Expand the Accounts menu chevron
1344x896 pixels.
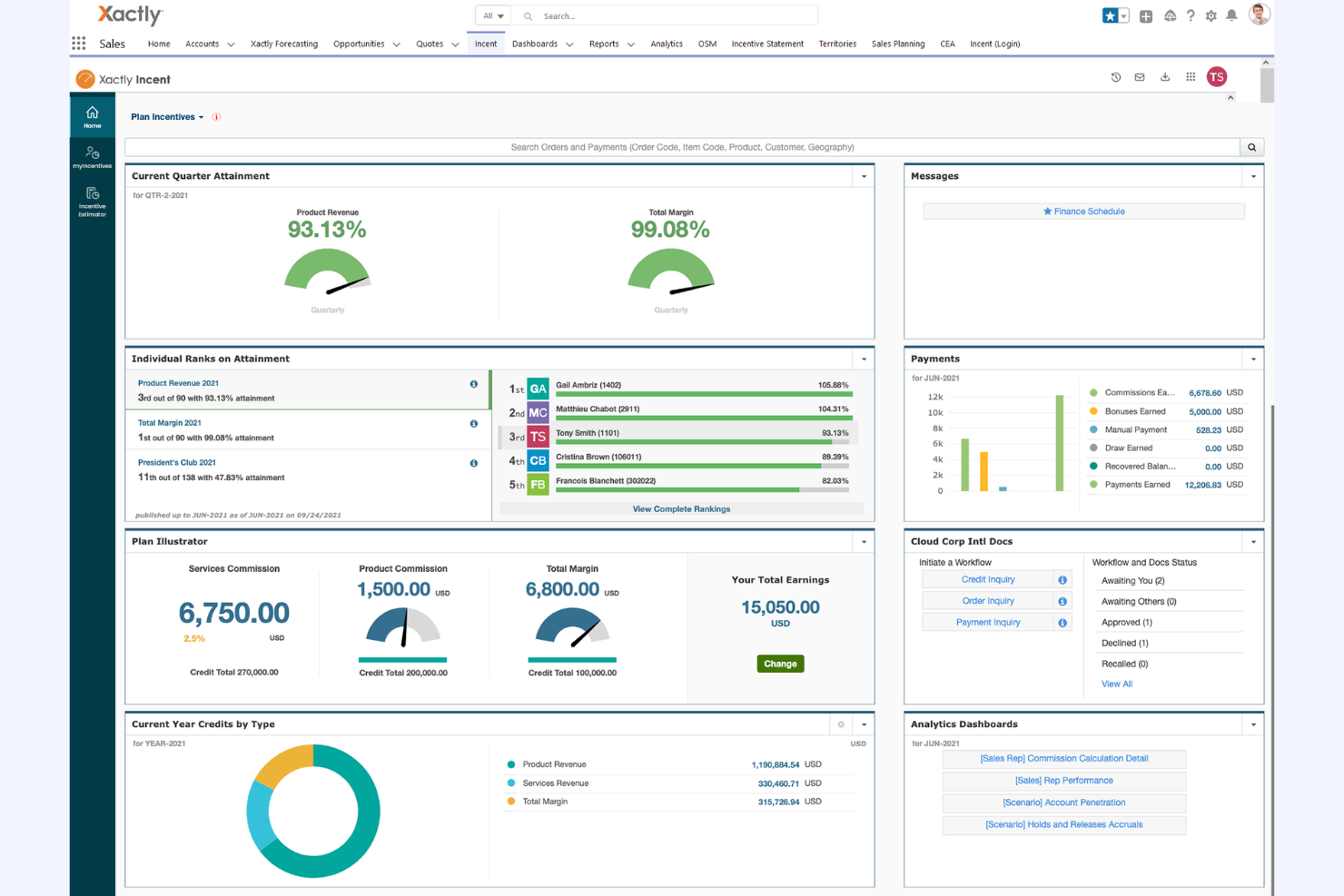click(232, 44)
